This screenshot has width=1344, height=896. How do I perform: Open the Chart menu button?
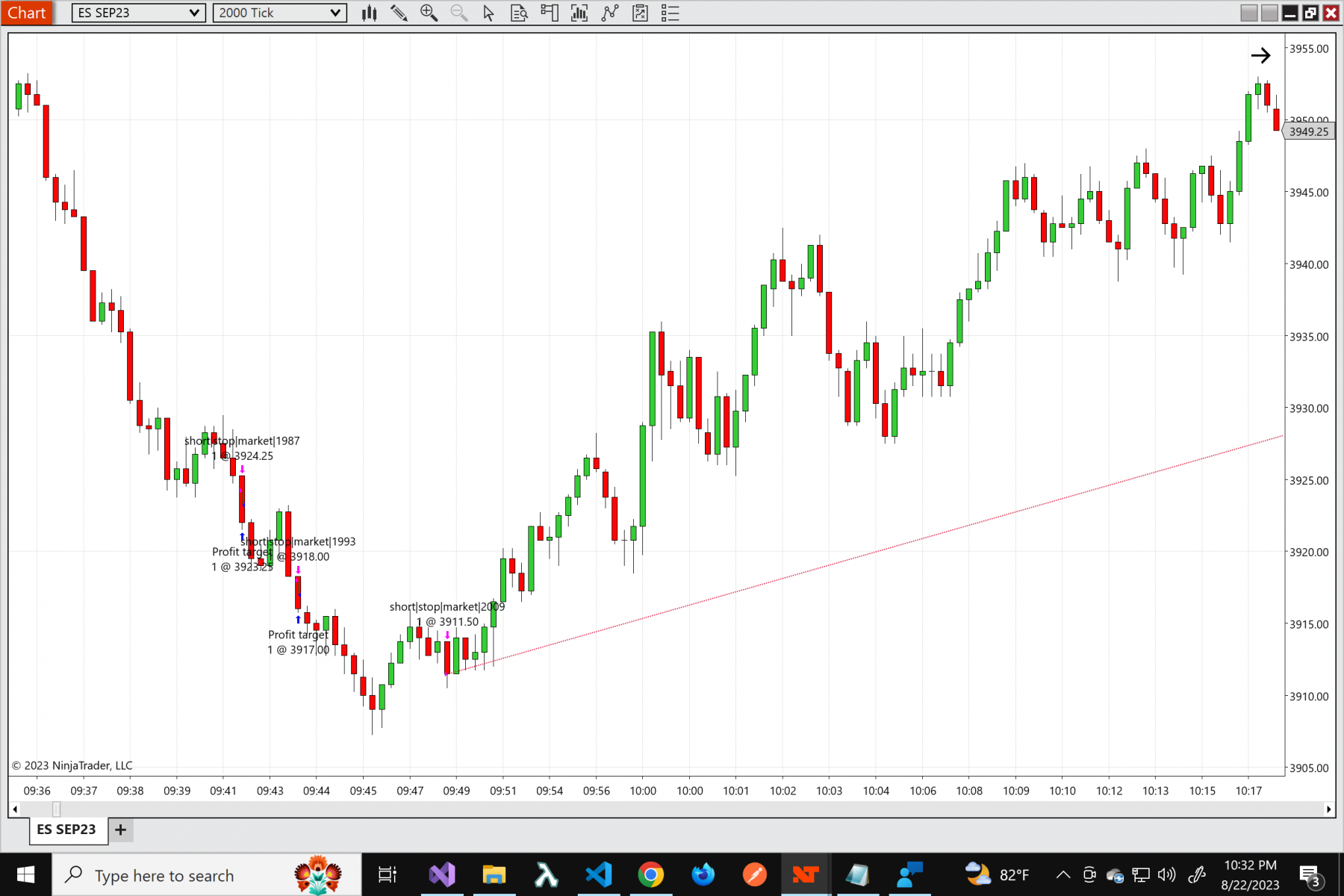pyautogui.click(x=27, y=12)
